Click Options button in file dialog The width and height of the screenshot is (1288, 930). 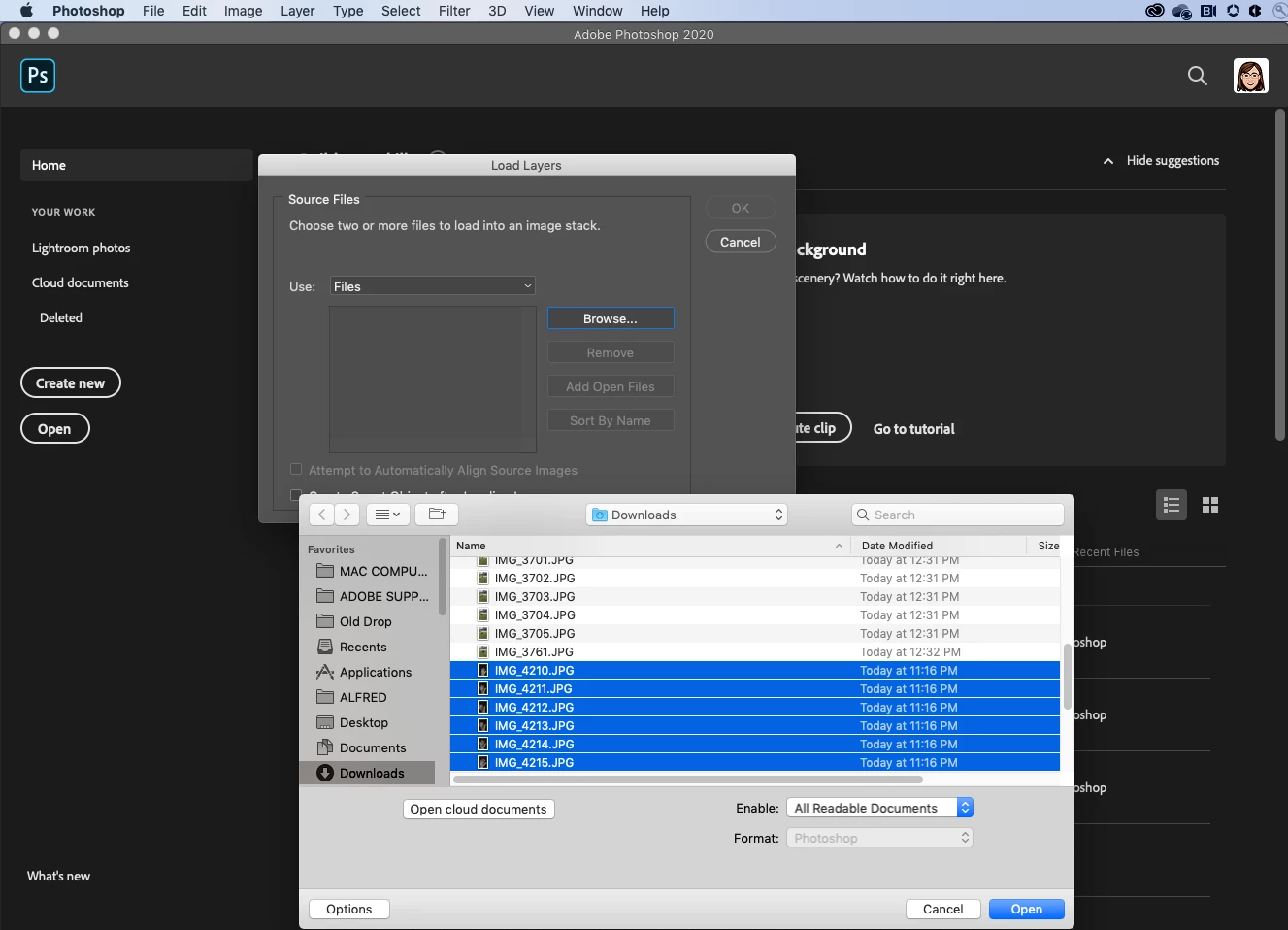349,909
